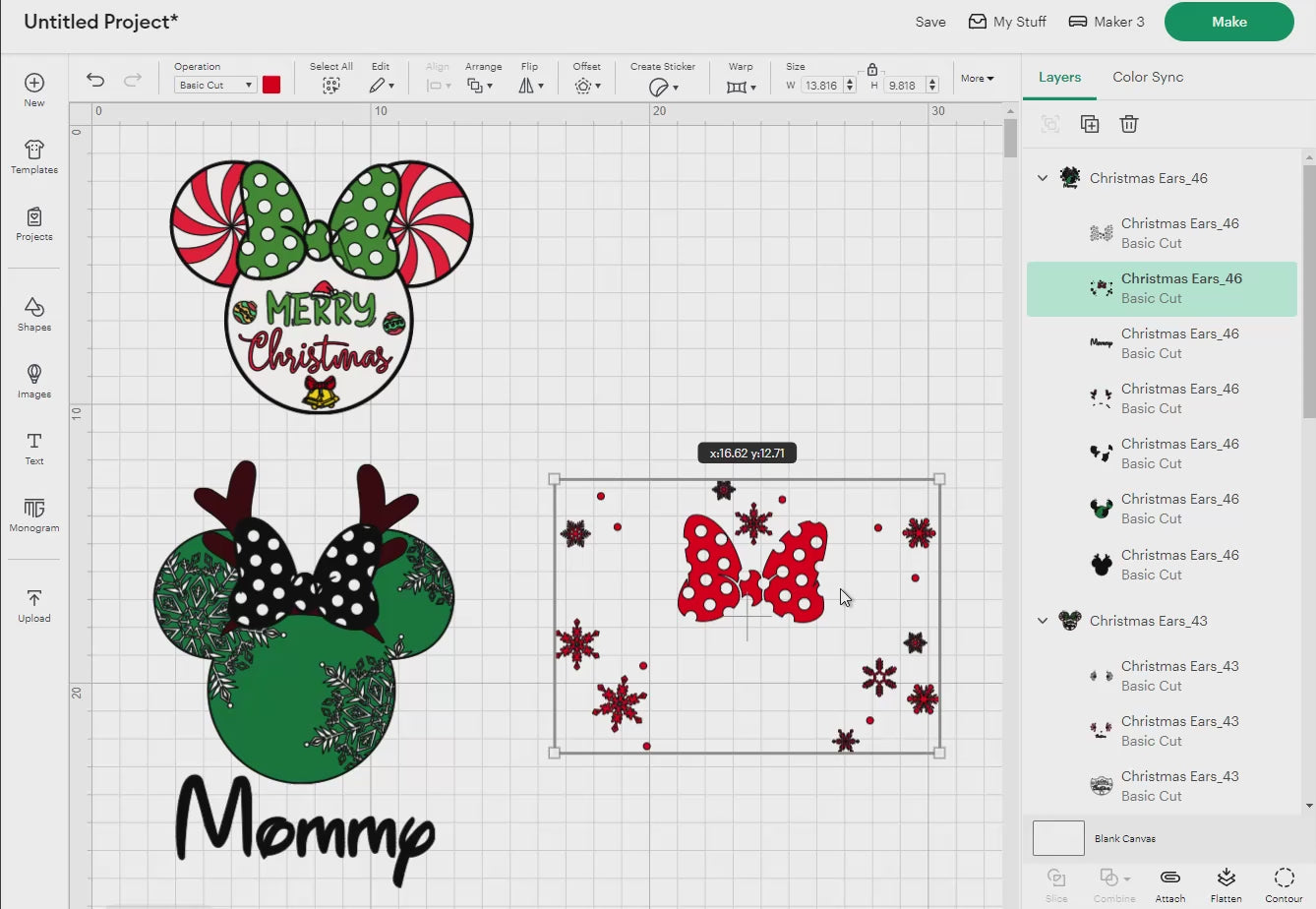Open the Shapes tool
Screen dimensions: 1316x909
point(34,314)
